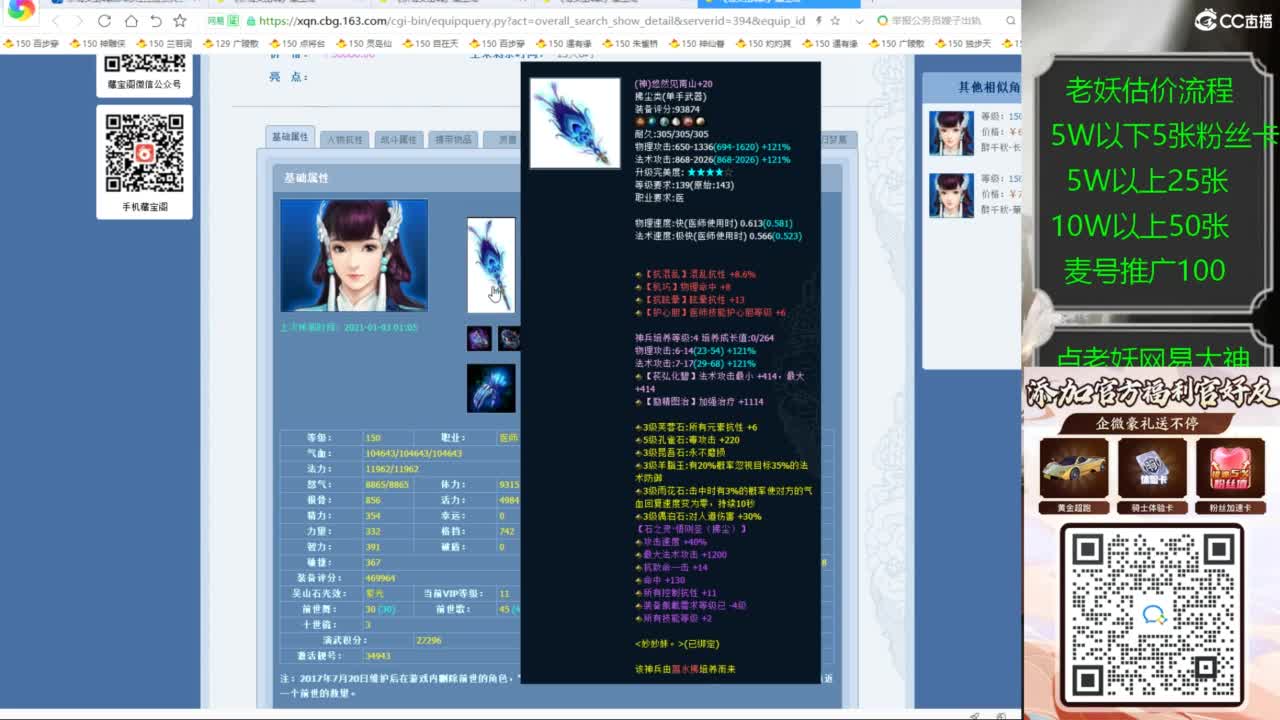Open the bookmark '150 朱雀桥'

[x=631, y=44]
